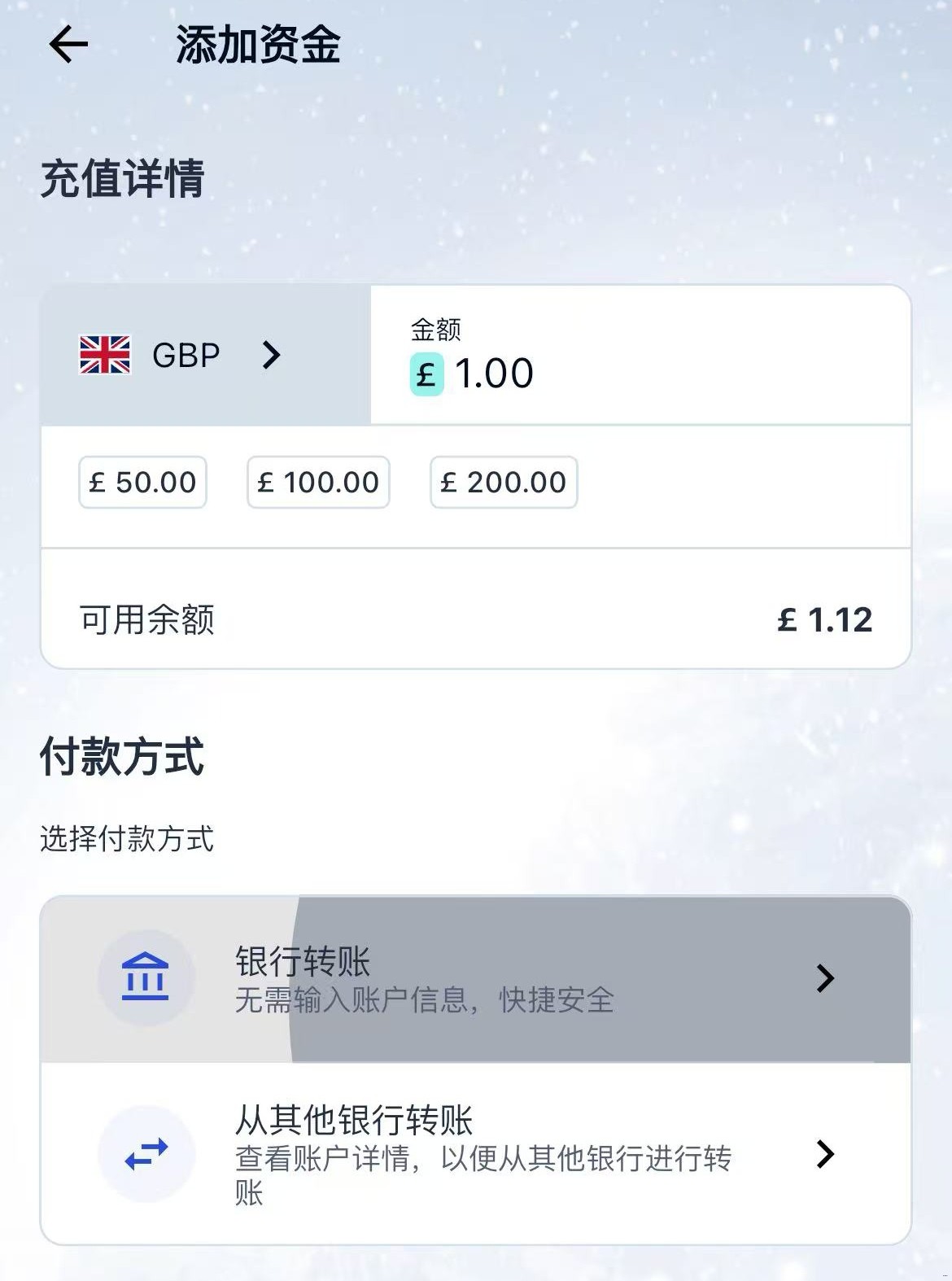The height and width of the screenshot is (1281, 952).
Task: Choose the £100.00 quick amount
Action: coord(317,483)
